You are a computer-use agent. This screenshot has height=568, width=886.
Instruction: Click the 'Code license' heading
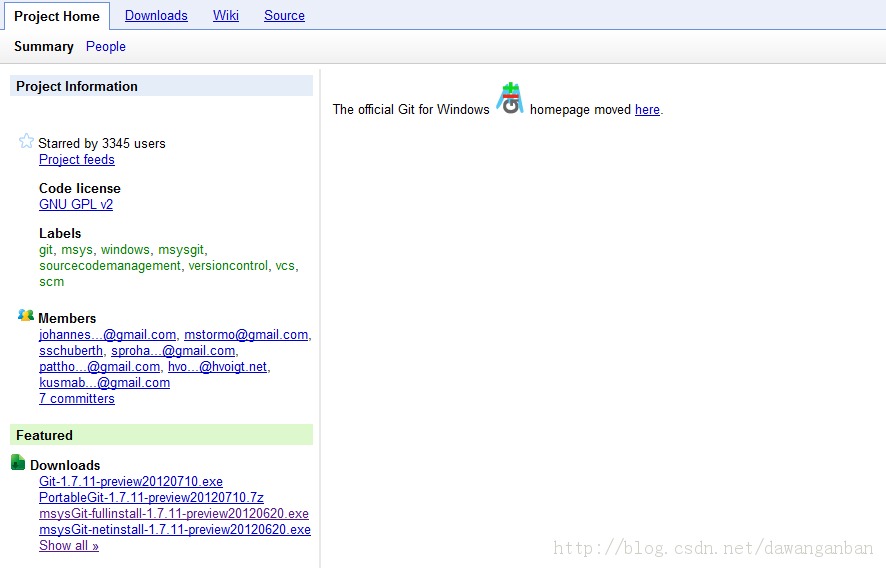pyautogui.click(x=80, y=188)
